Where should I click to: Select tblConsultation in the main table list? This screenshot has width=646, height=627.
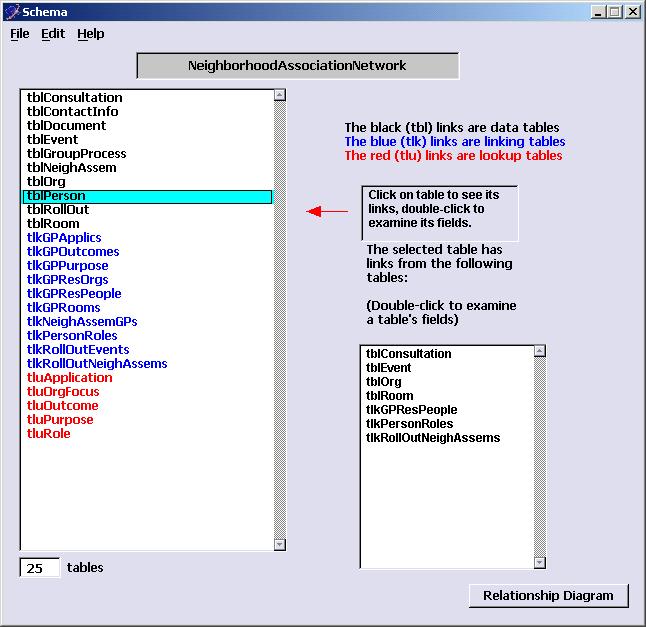point(75,98)
